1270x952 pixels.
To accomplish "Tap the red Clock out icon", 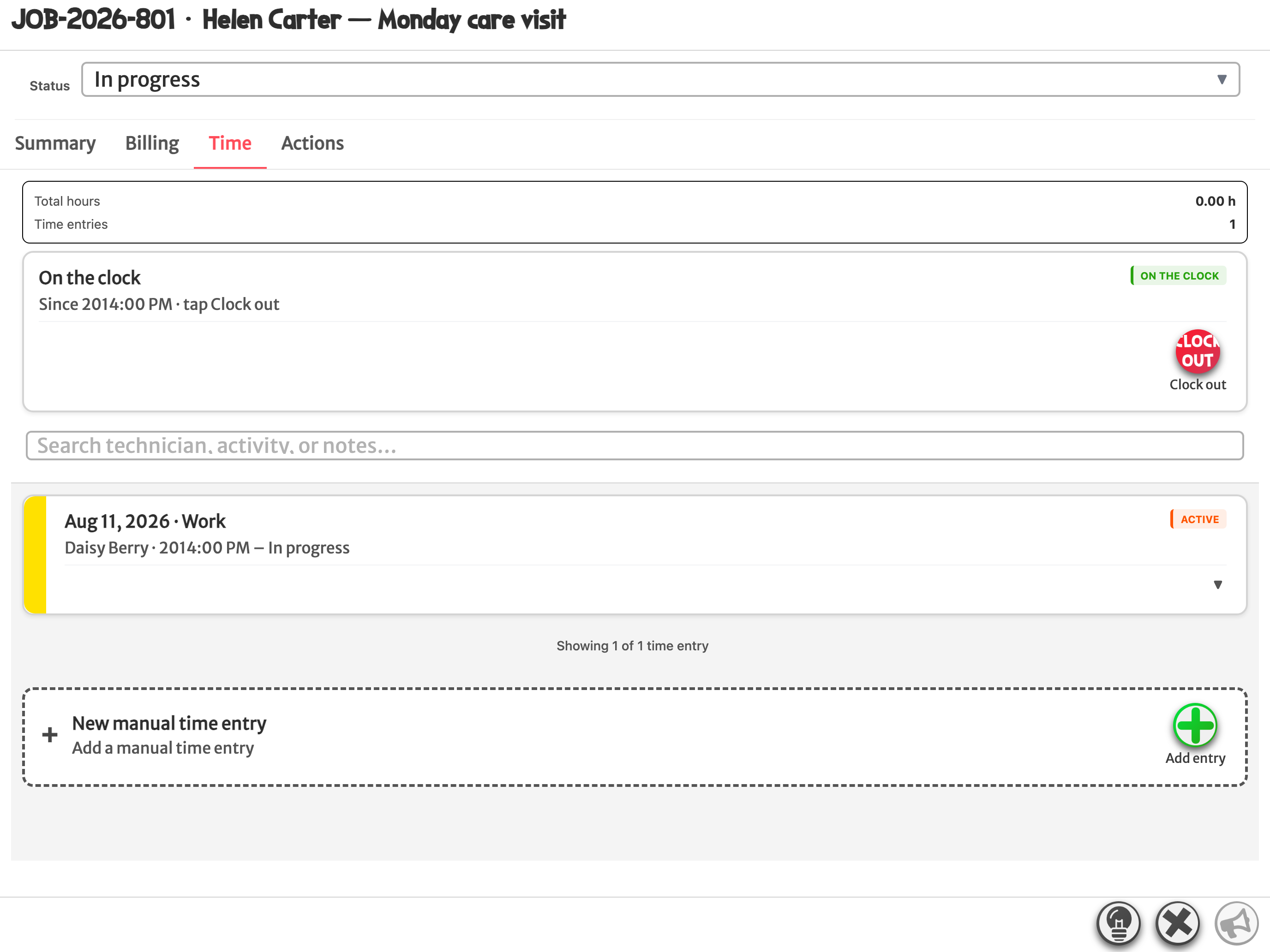I will point(1197,351).
